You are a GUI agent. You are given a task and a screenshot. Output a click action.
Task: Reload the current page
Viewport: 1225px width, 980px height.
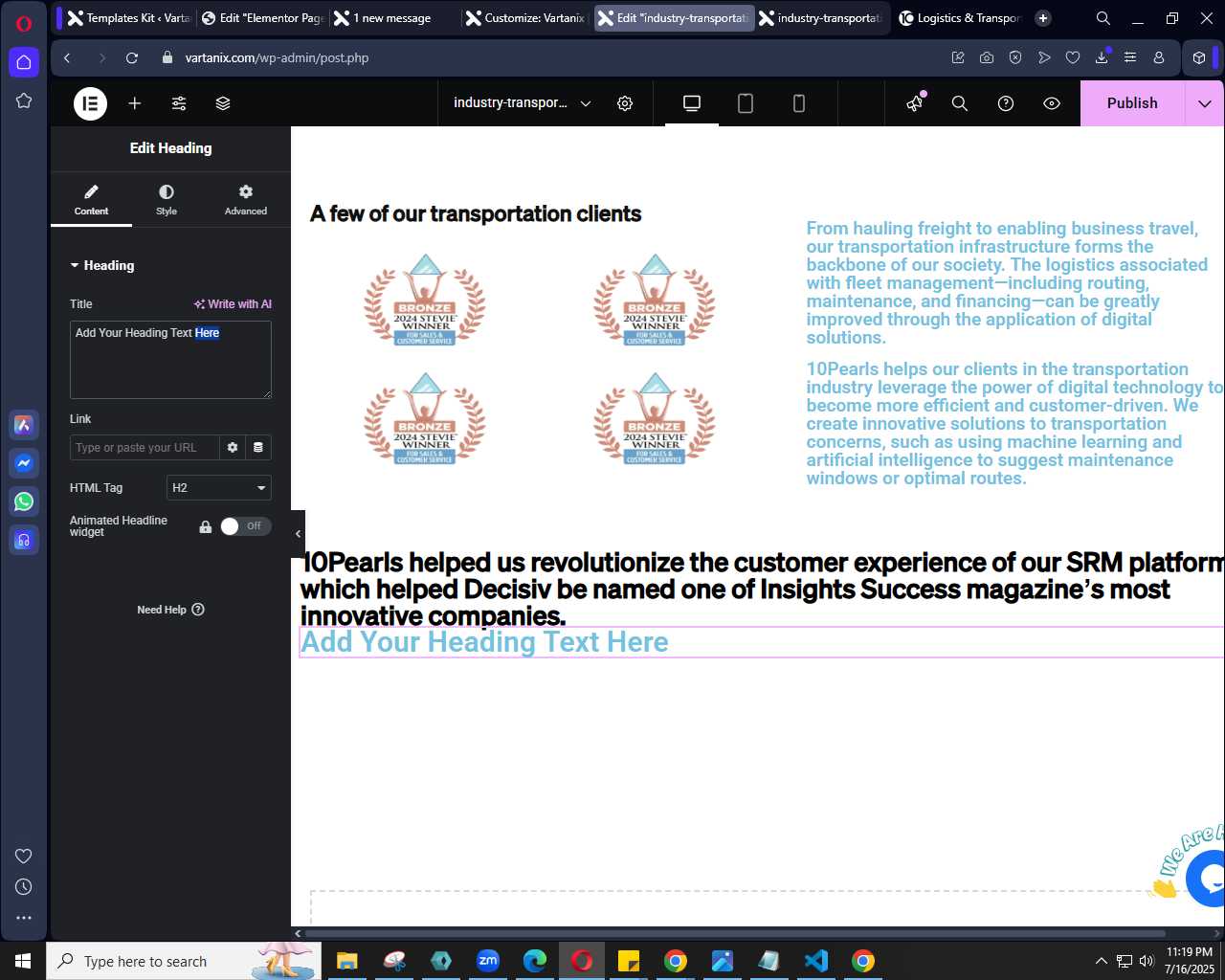point(132,57)
